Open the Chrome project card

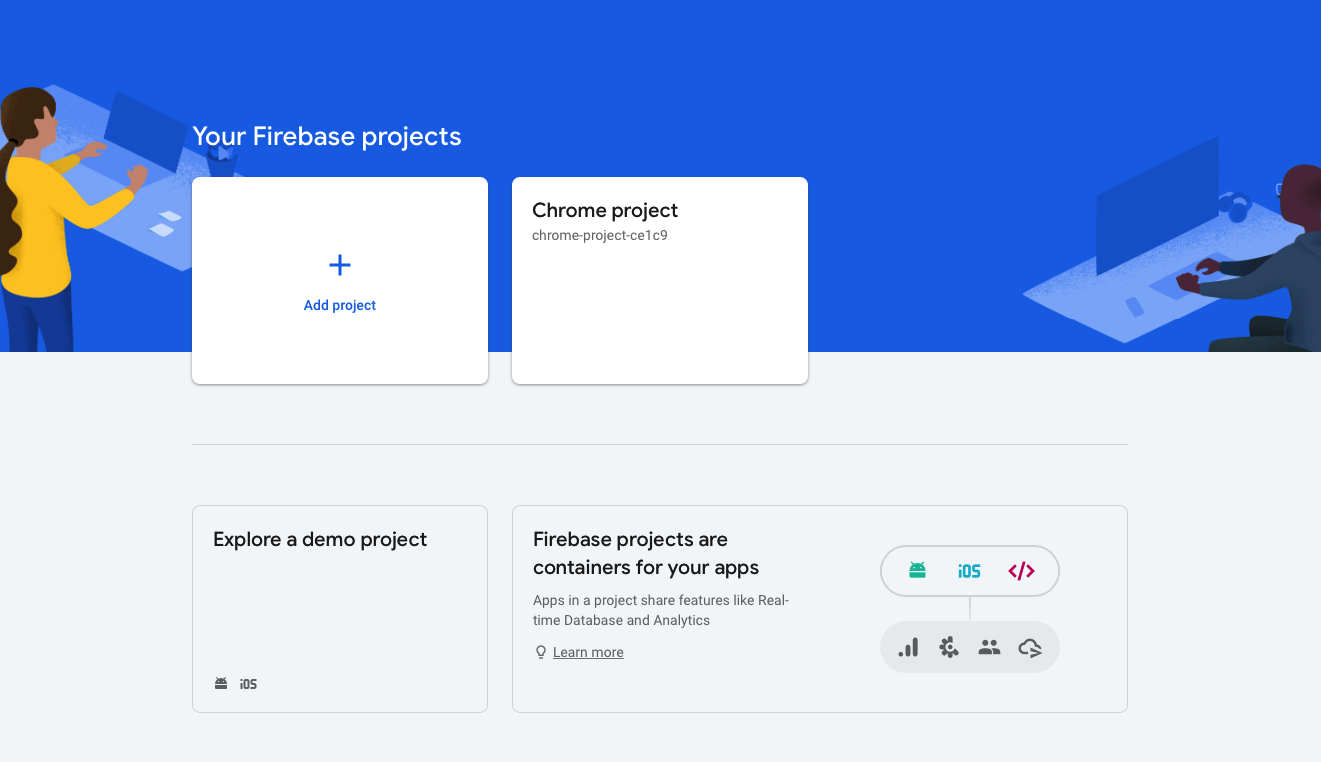[660, 280]
